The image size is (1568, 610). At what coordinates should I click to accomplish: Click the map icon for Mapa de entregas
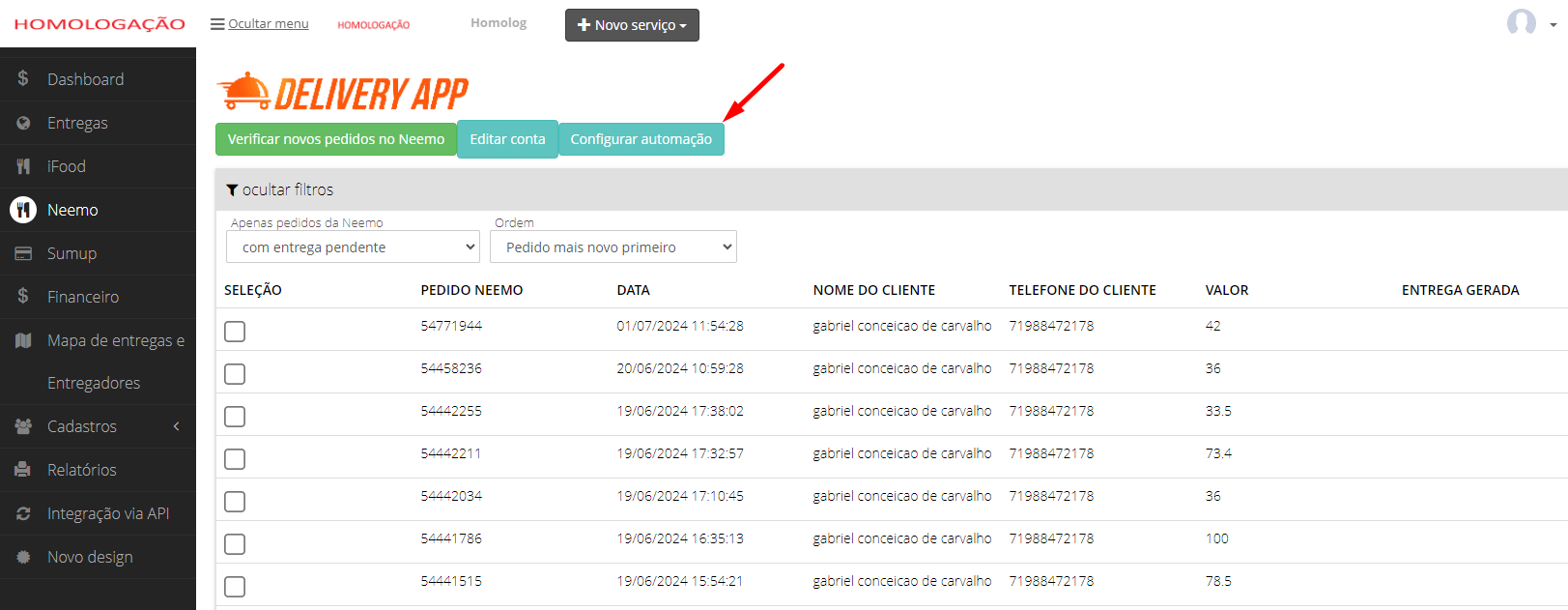coord(23,340)
